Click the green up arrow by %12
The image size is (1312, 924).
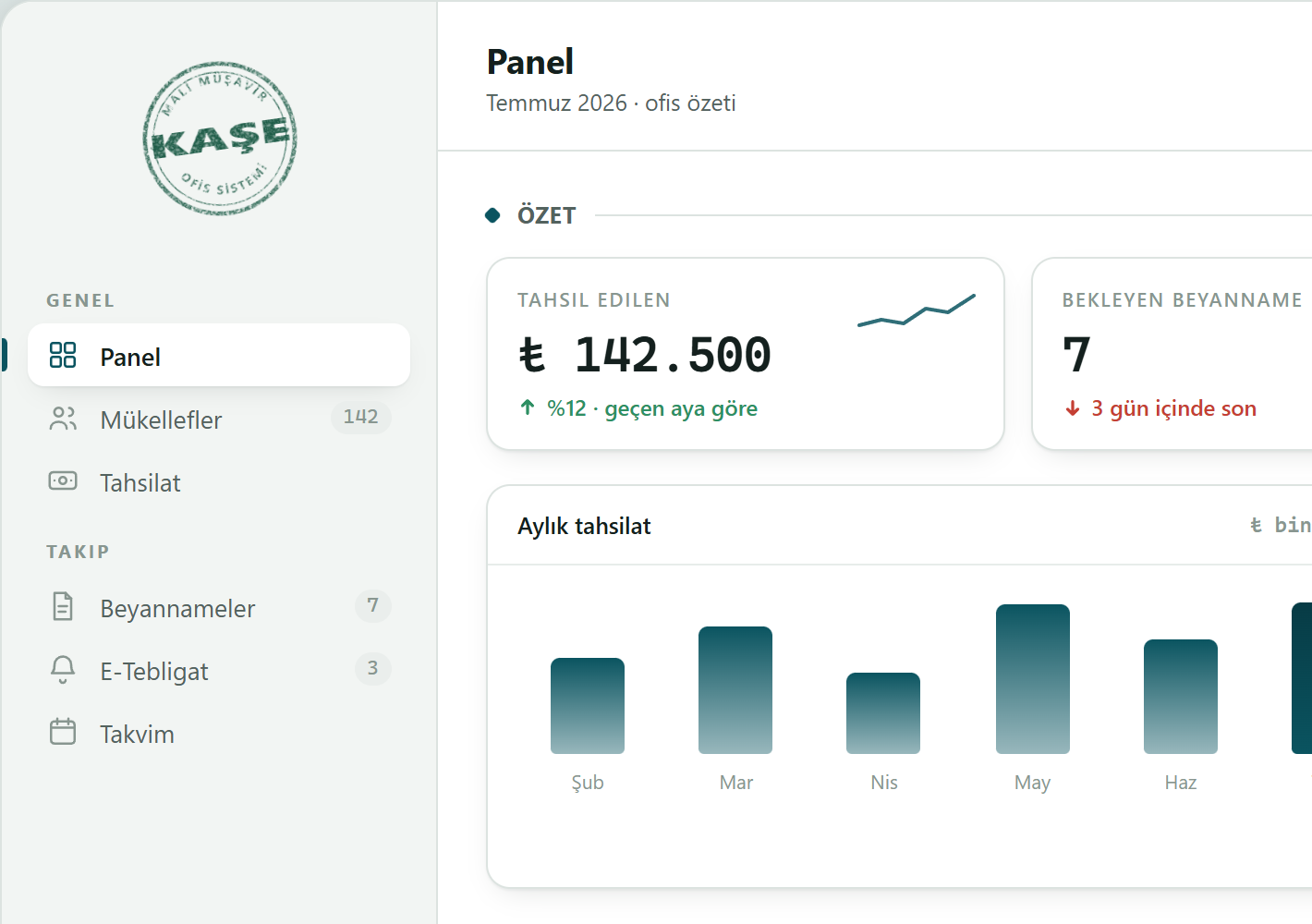528,407
